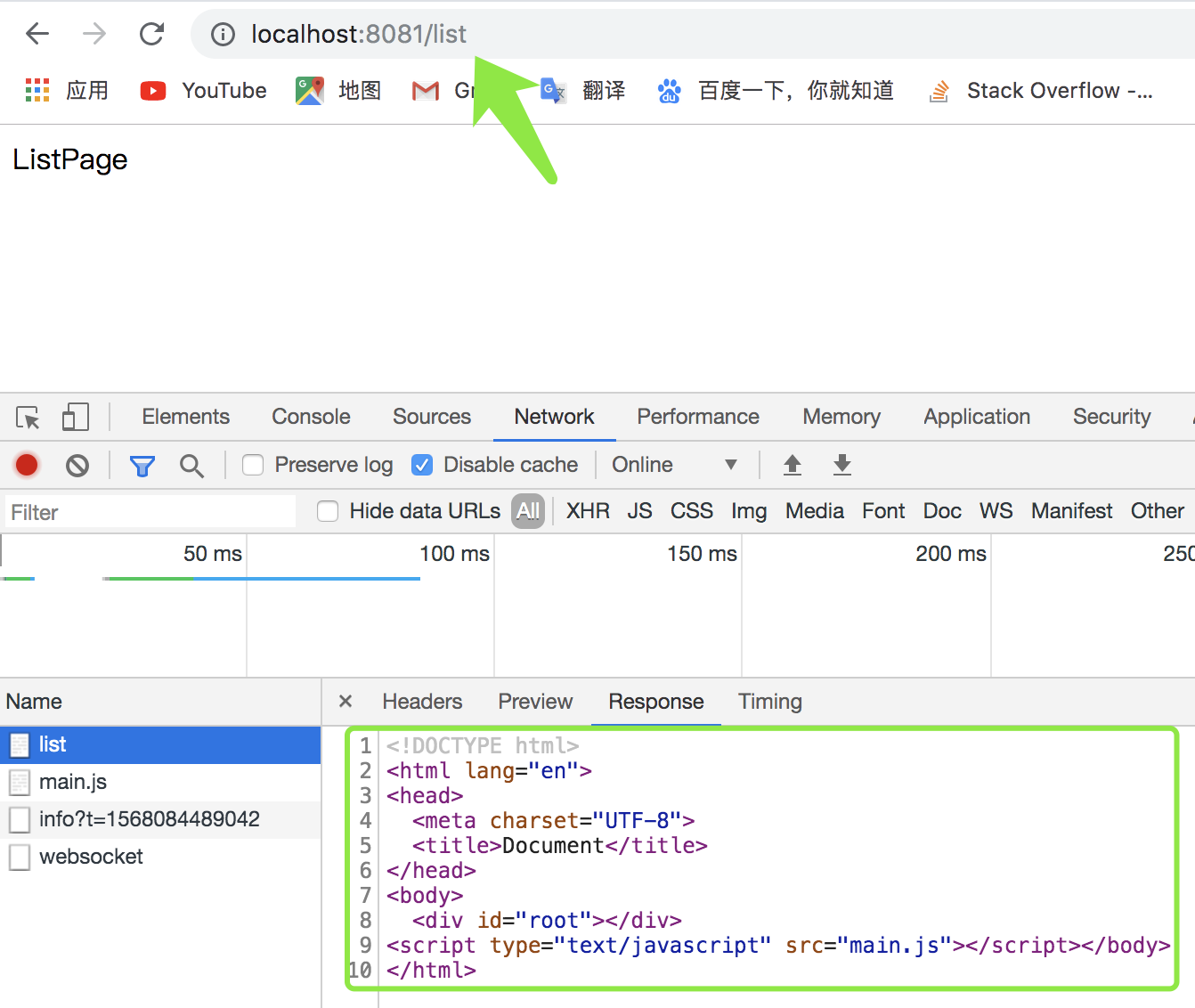Activate the inspect element picker icon
This screenshot has width=1195, height=1008.
28,417
